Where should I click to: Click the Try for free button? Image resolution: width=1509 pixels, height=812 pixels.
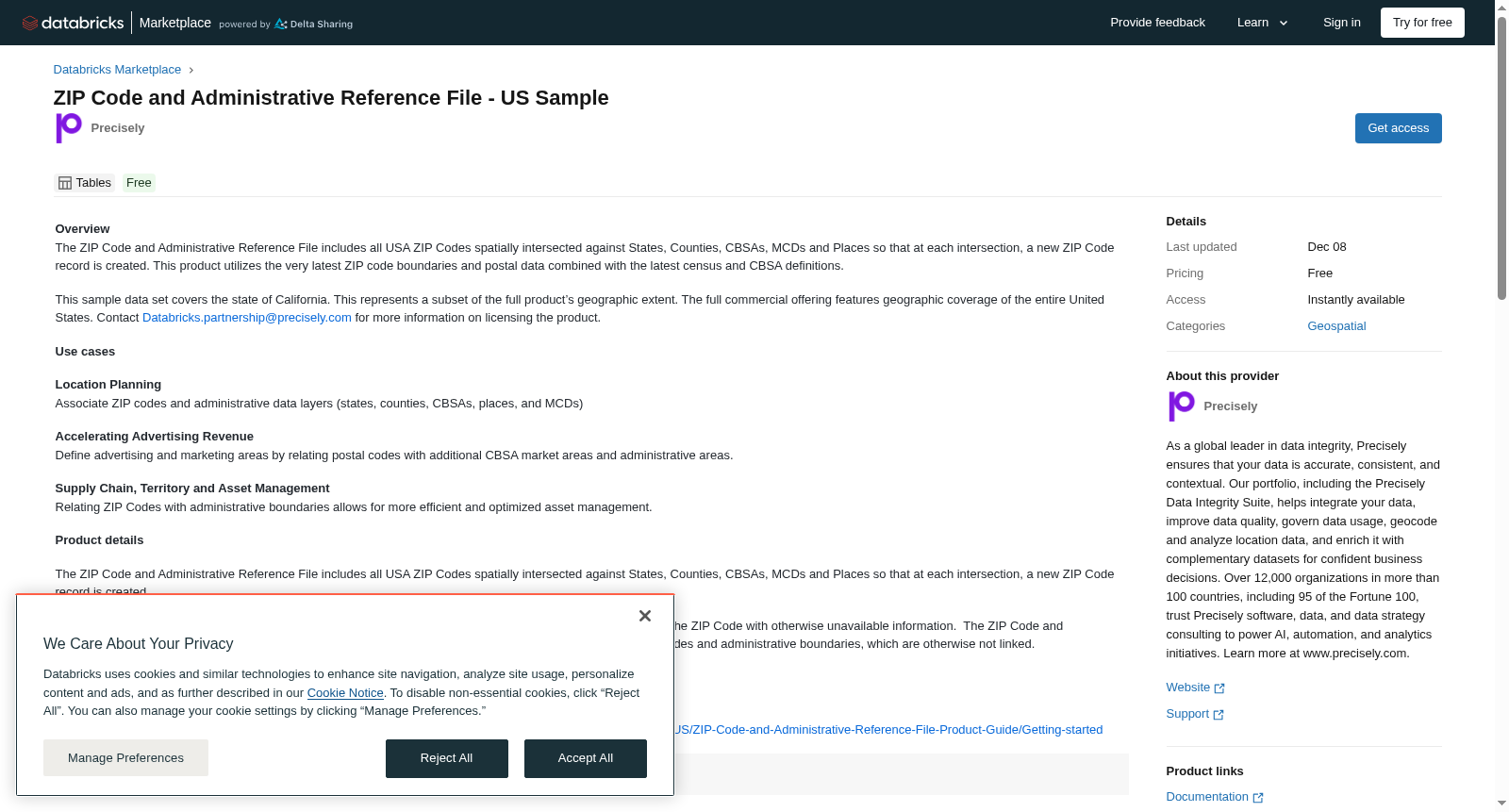pyautogui.click(x=1422, y=23)
